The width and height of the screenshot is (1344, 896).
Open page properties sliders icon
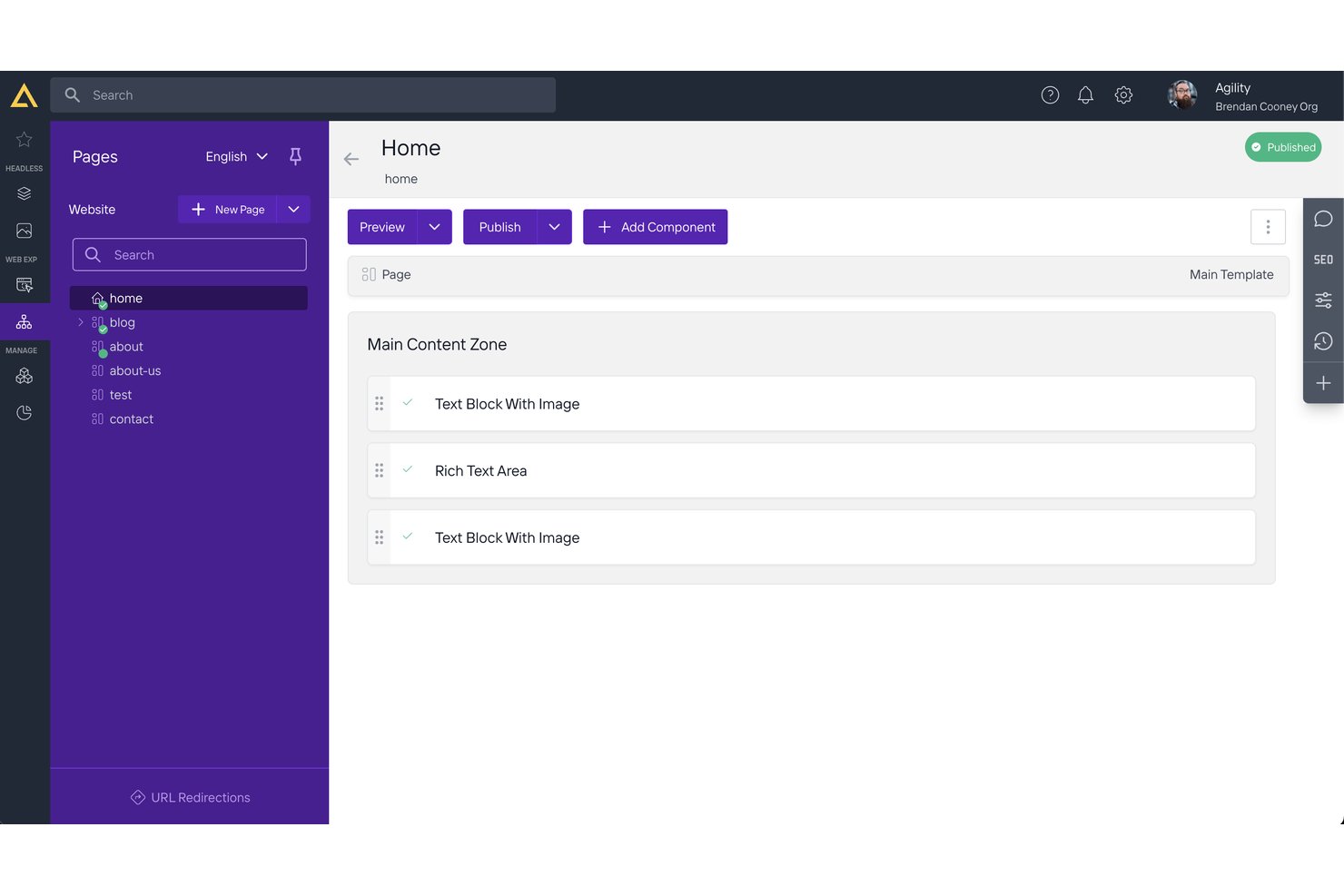[x=1323, y=300]
